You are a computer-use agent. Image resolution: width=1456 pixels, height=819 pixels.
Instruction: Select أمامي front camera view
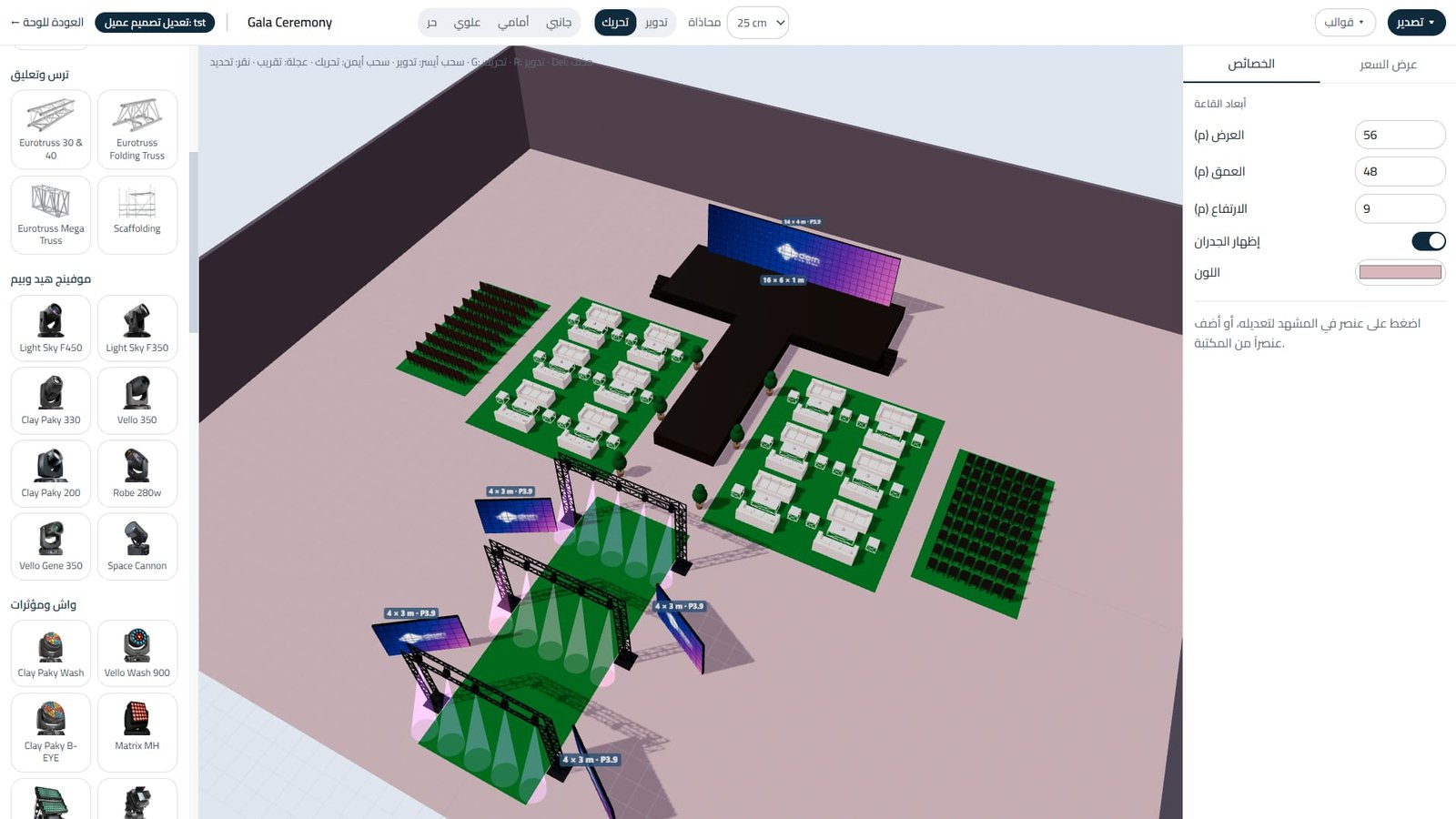(513, 22)
